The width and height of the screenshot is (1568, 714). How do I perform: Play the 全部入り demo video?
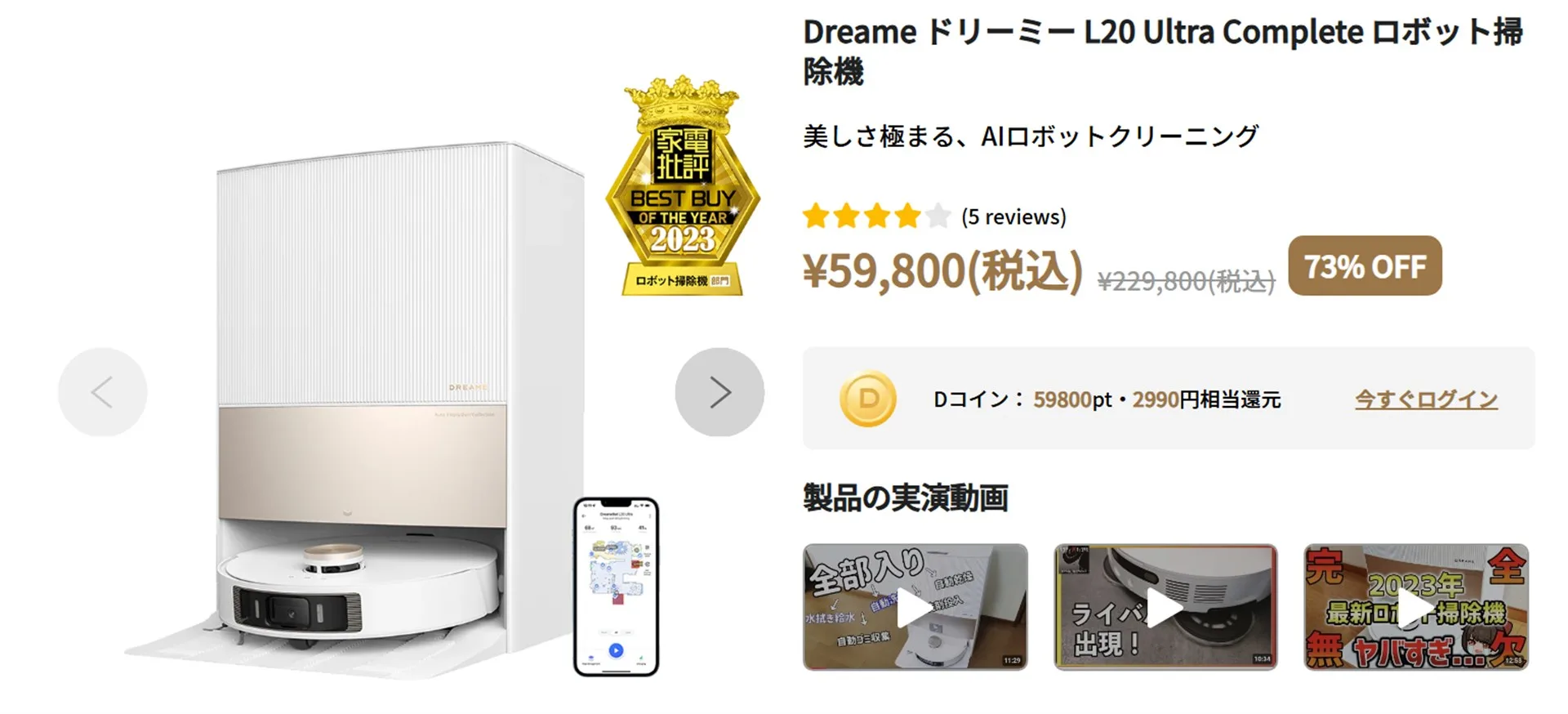coord(915,607)
